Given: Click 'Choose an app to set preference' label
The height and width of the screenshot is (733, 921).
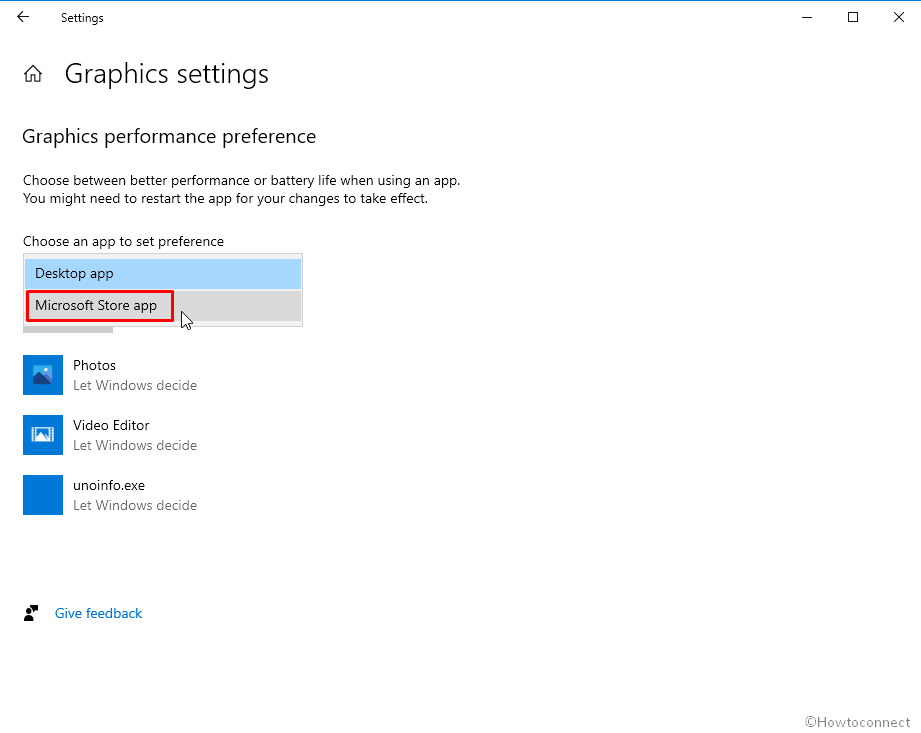Looking at the screenshot, I should pos(123,241).
